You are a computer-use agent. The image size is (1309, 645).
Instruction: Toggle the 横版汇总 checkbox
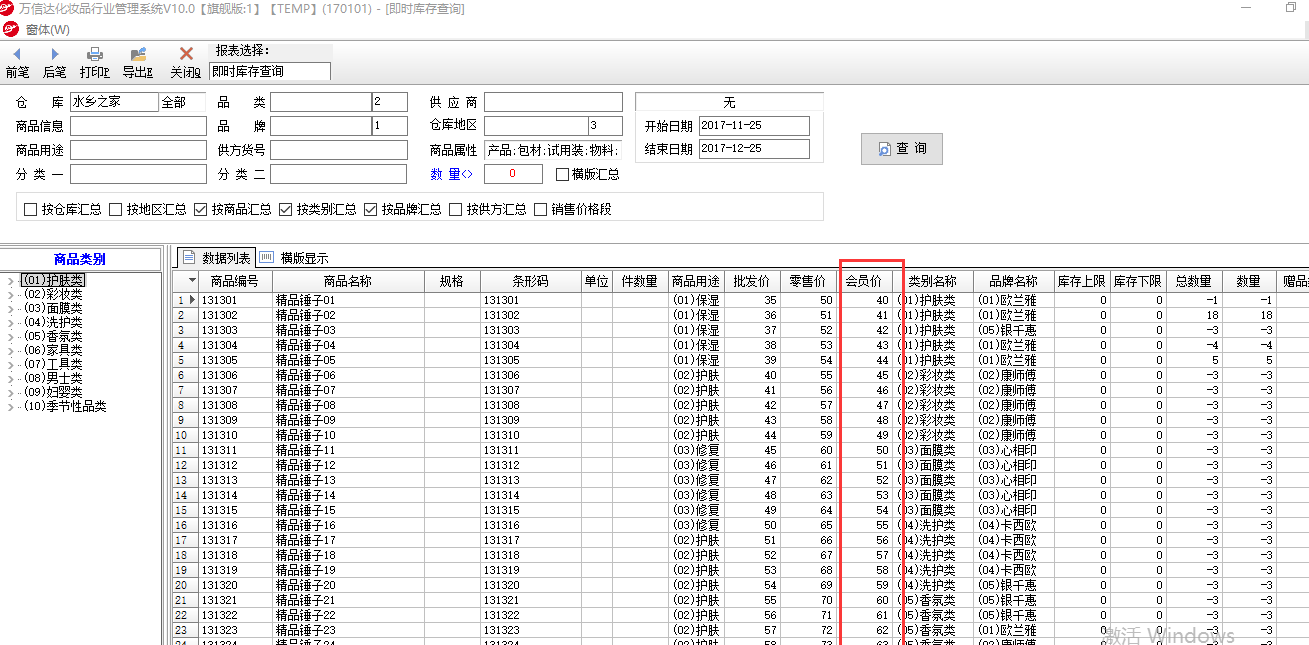[x=563, y=175]
